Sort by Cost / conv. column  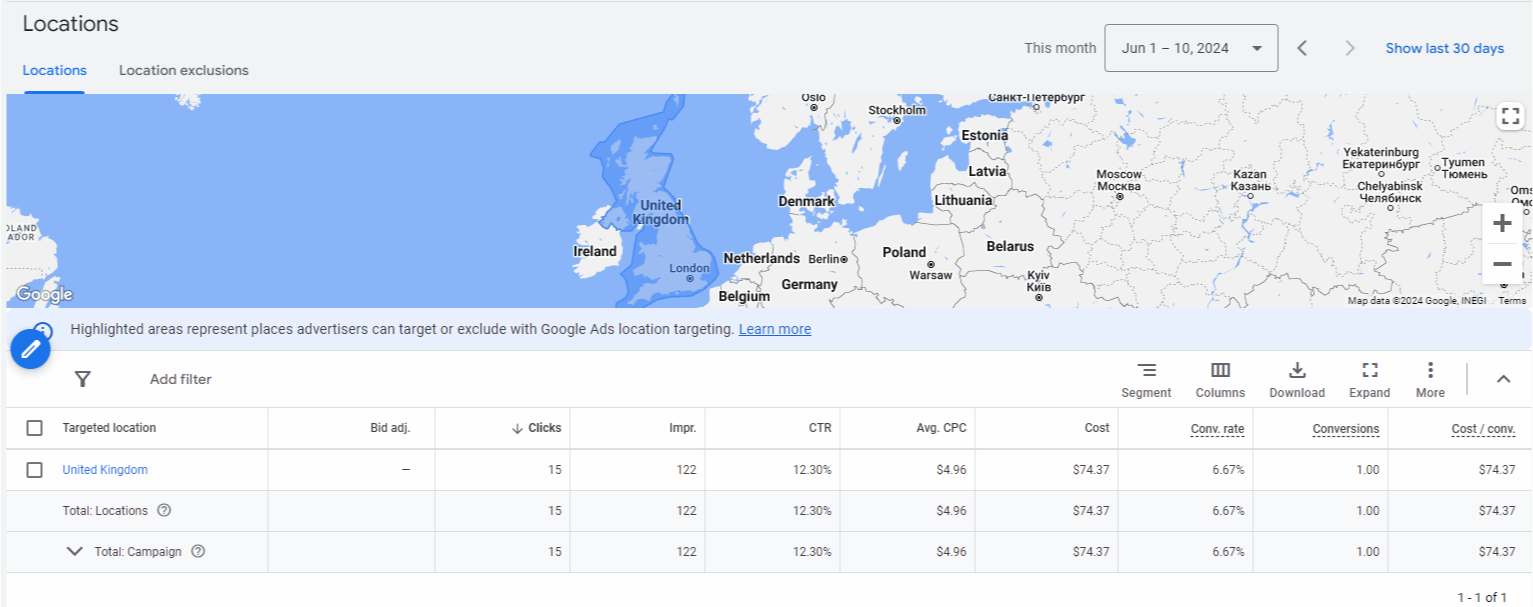point(1483,429)
